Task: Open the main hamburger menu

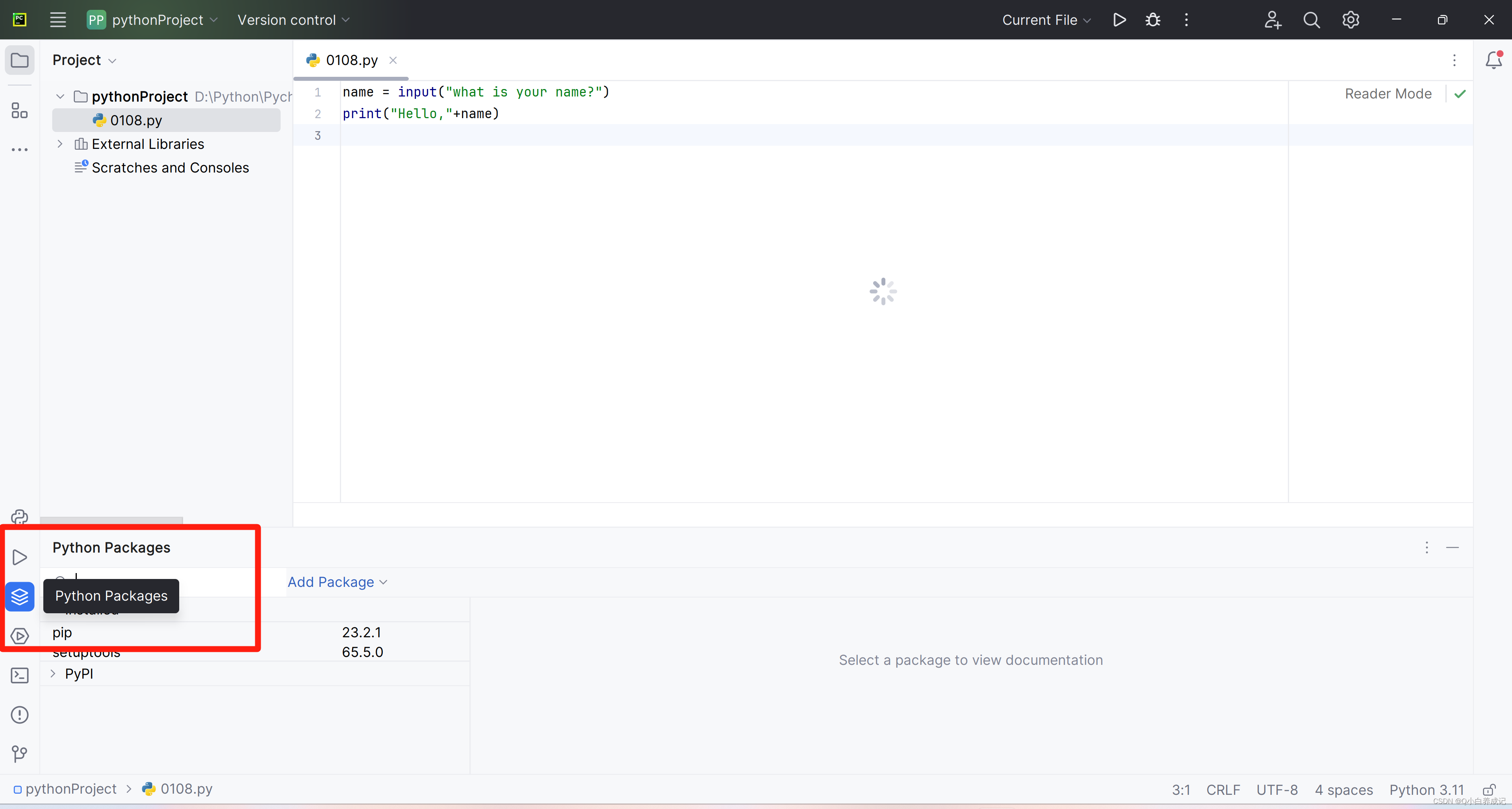Action: coord(58,19)
